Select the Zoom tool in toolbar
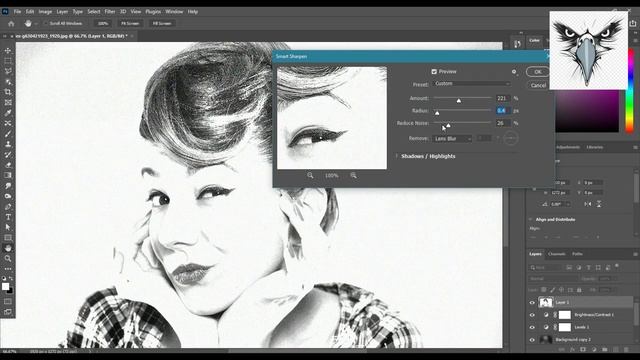Viewport: 640px width, 360px height. click(8, 258)
